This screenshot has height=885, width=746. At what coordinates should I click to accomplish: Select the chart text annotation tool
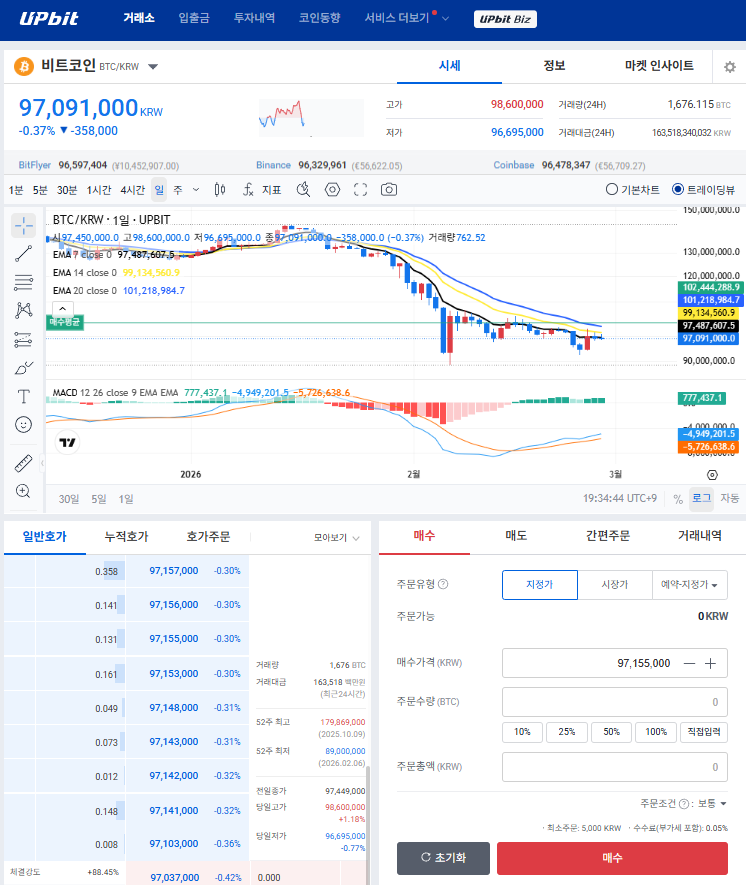[23, 396]
